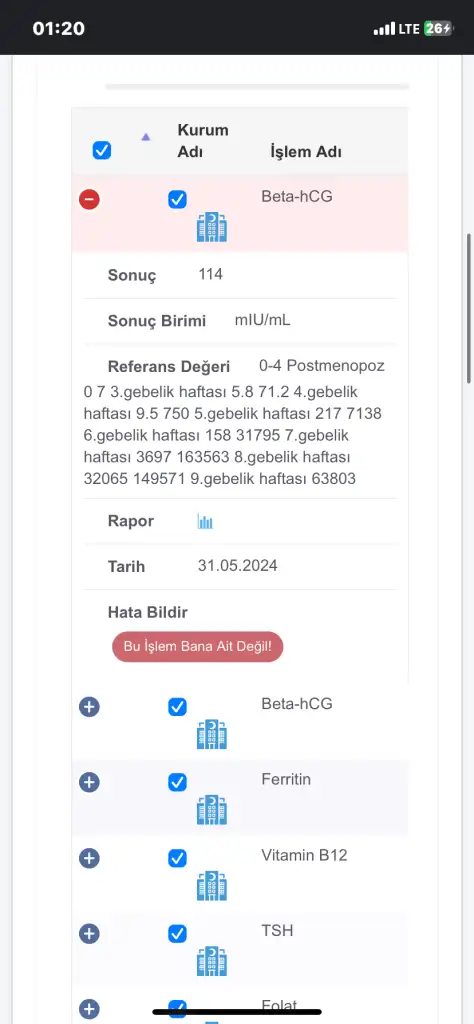Expand the TSH result details
This screenshot has width=474, height=1024.
pyautogui.click(x=89, y=933)
